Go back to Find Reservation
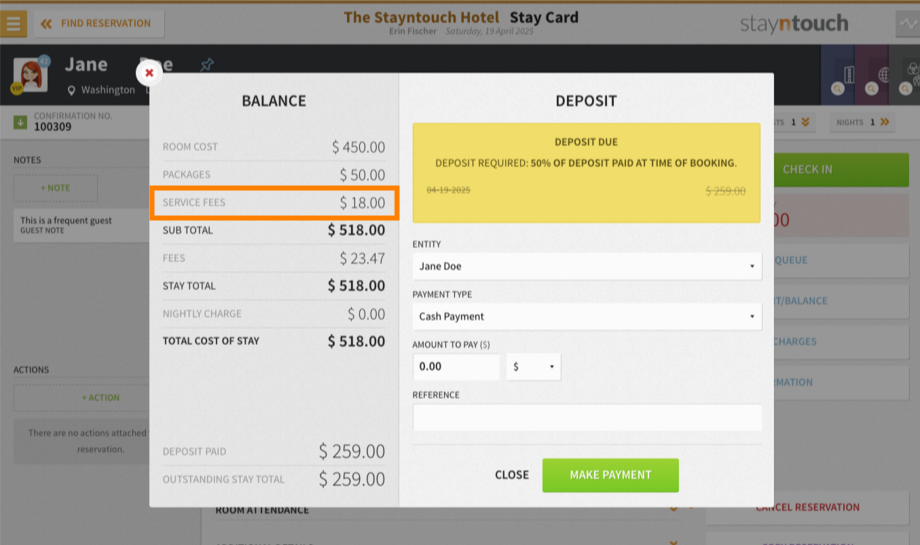920x545 pixels. (x=99, y=23)
